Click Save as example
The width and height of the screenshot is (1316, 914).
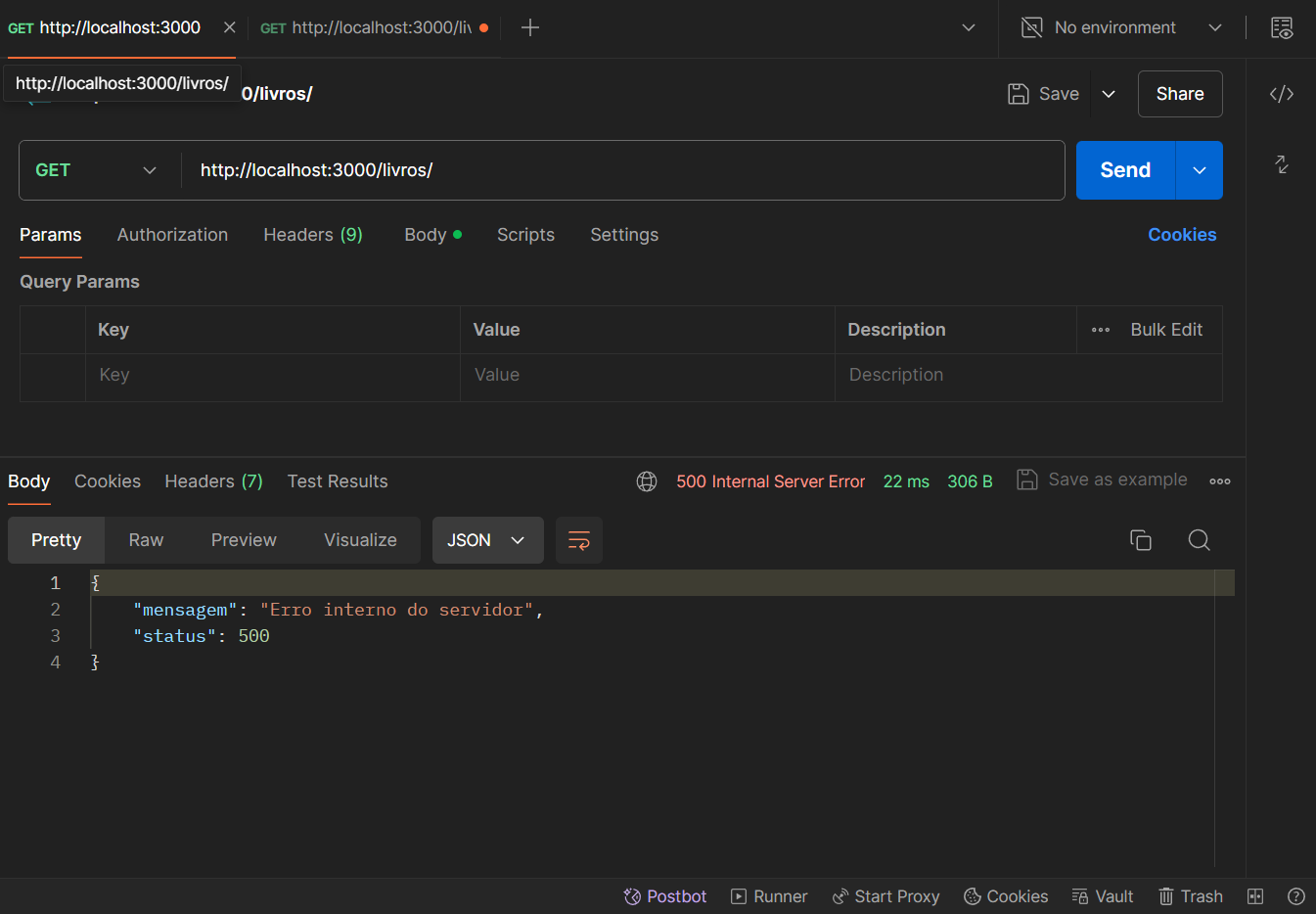[1102, 480]
